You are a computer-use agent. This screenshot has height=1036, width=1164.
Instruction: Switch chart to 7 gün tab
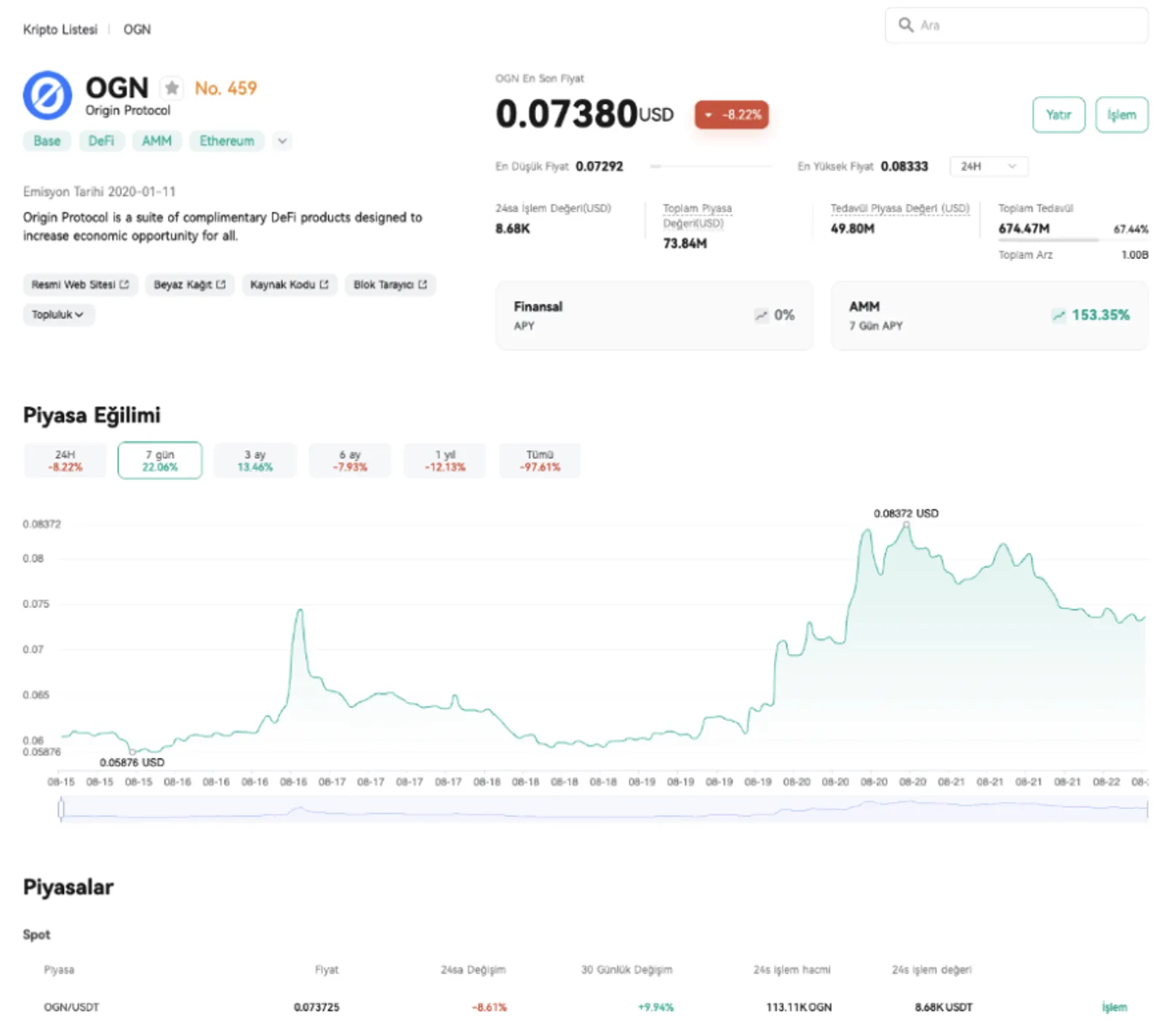pos(160,461)
